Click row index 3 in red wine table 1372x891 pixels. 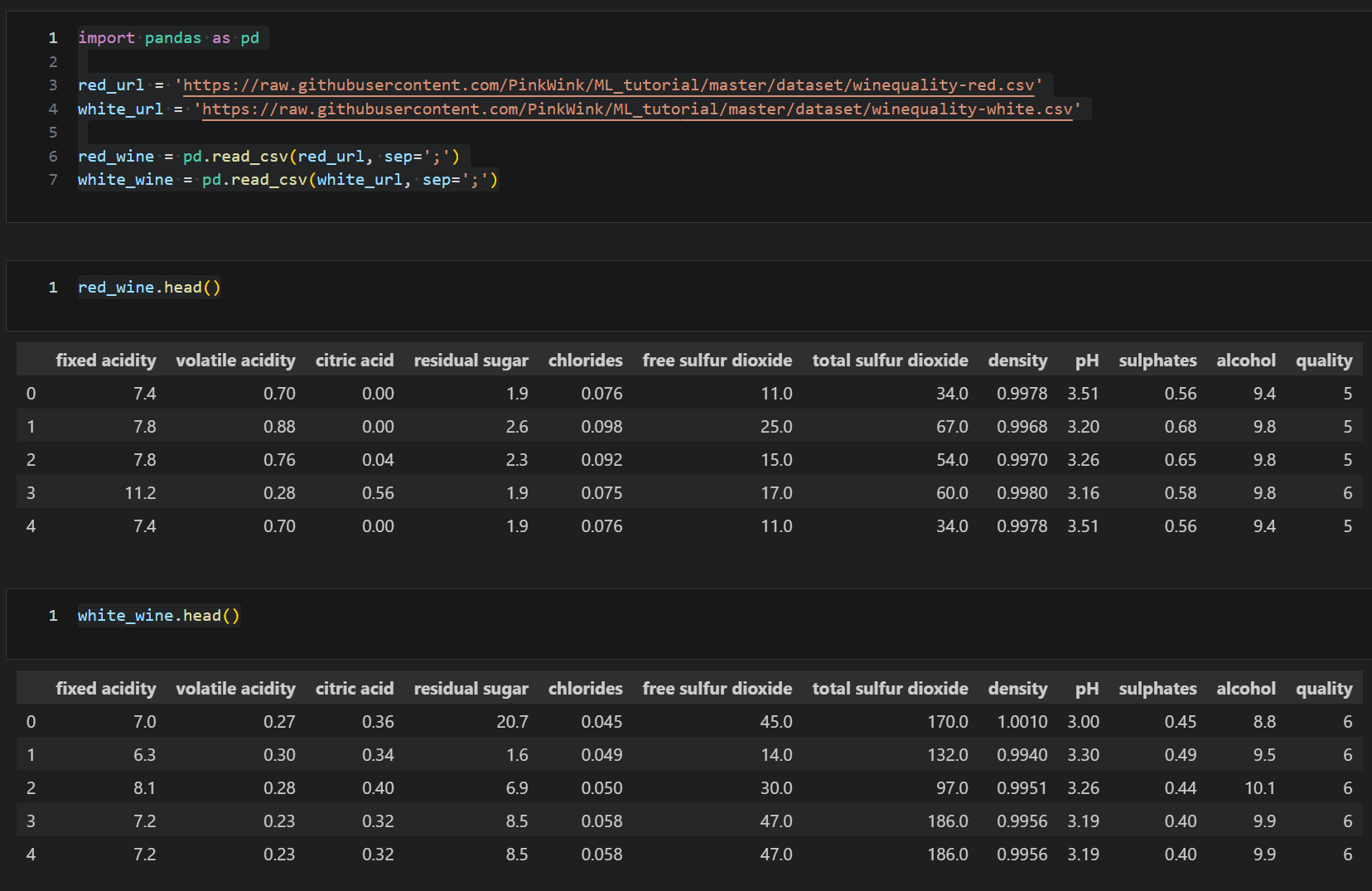(x=31, y=493)
